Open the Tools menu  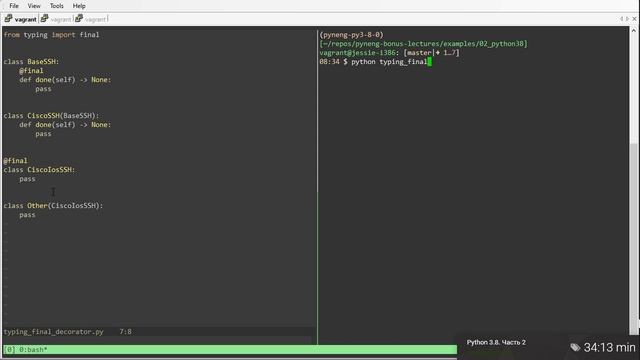point(56,6)
